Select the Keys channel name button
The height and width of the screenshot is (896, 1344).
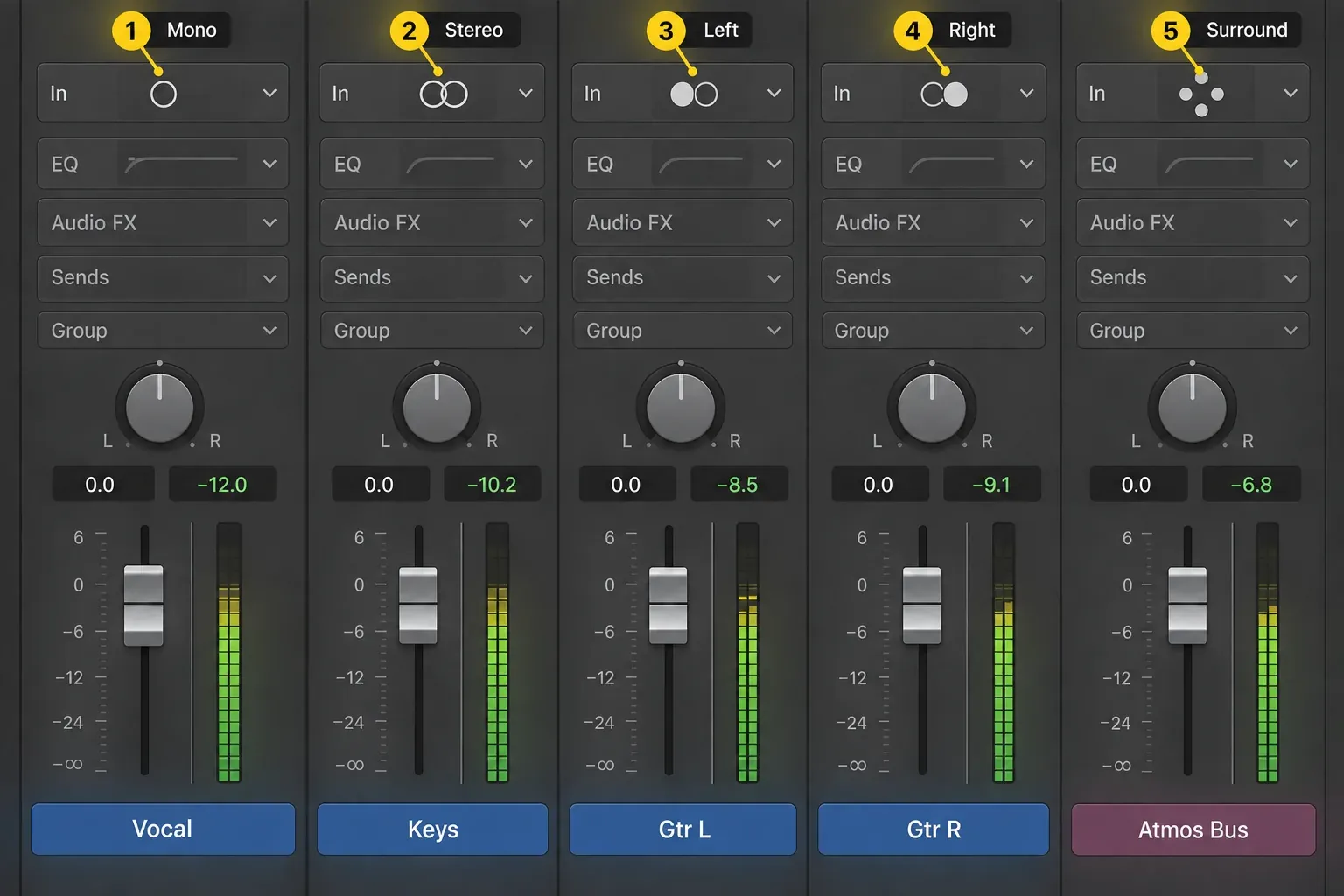pyautogui.click(x=432, y=829)
